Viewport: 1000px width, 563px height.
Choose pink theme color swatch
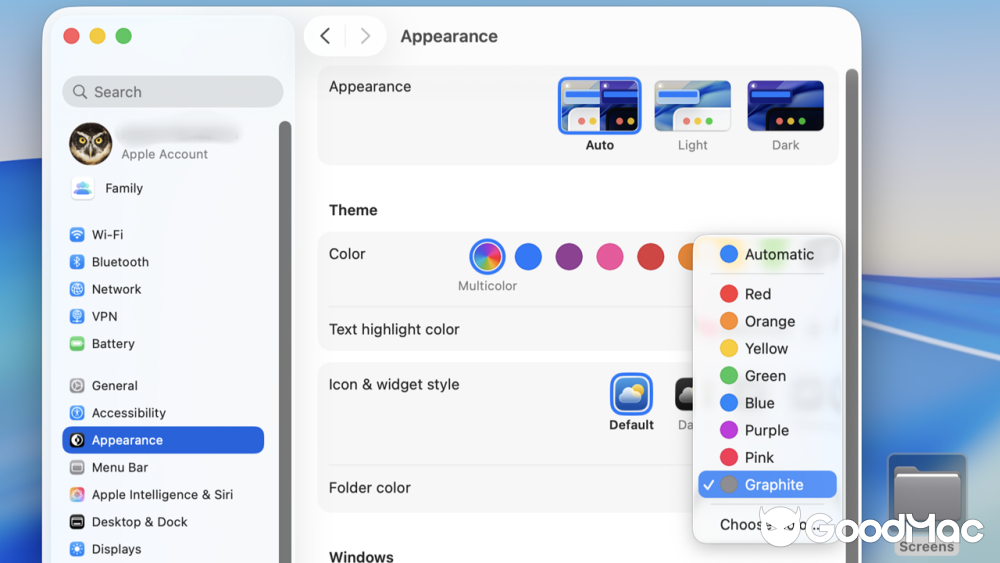click(610, 256)
